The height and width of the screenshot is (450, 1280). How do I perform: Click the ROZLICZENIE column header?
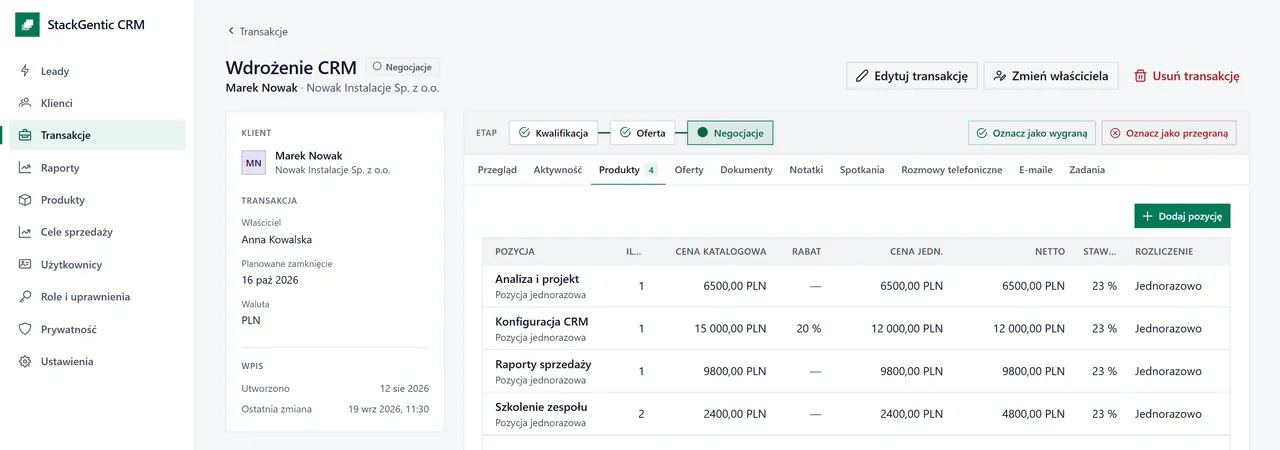(1164, 252)
